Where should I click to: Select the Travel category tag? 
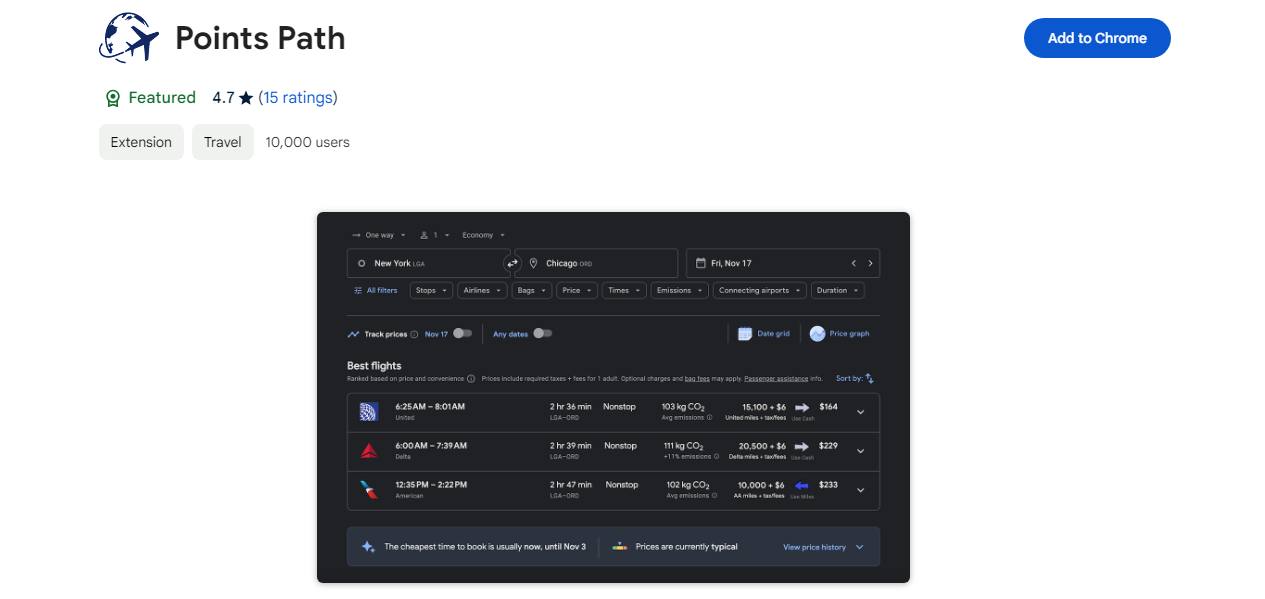pos(222,142)
